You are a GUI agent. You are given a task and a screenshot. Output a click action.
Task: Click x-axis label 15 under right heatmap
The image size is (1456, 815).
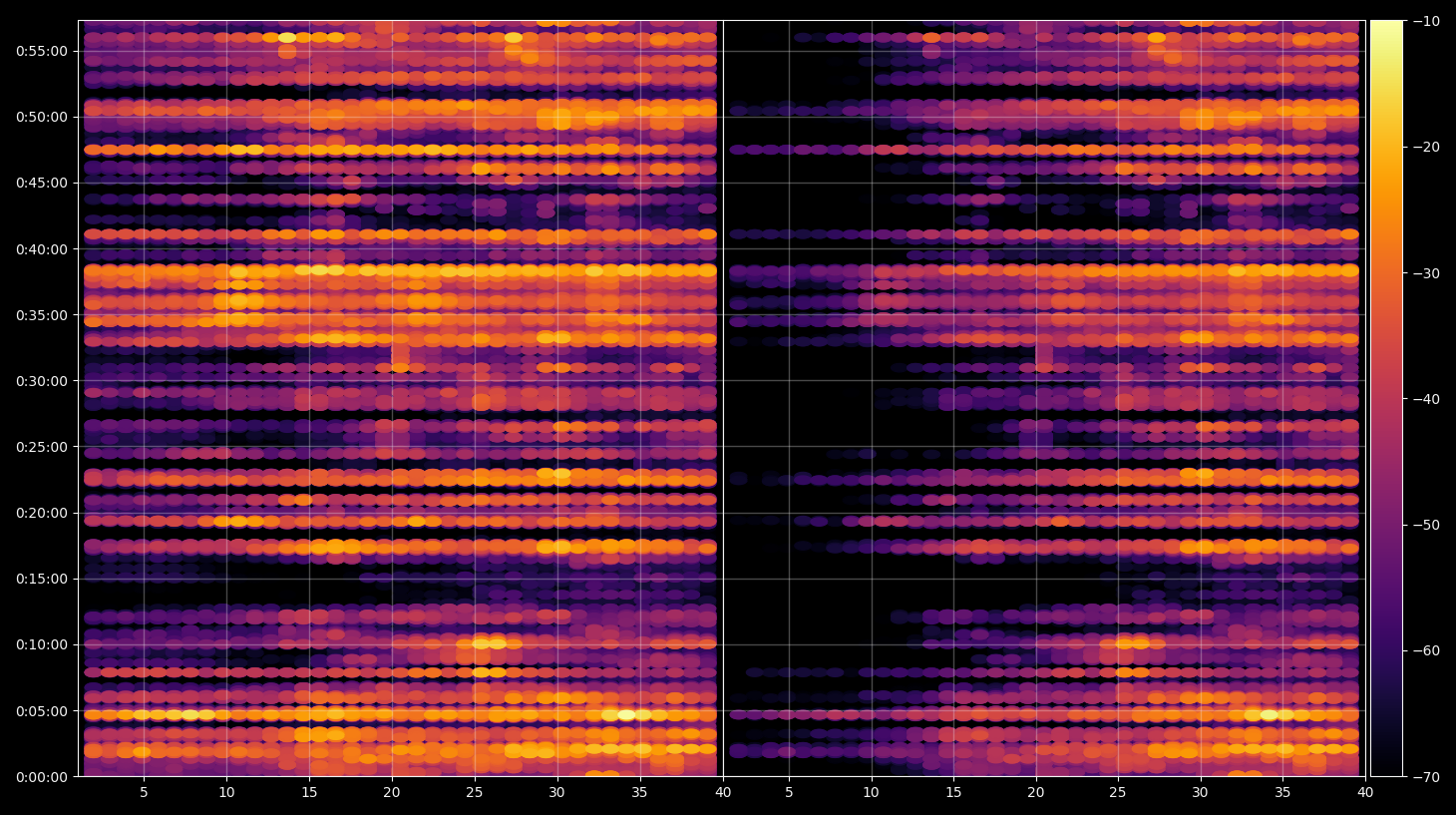tap(953, 793)
